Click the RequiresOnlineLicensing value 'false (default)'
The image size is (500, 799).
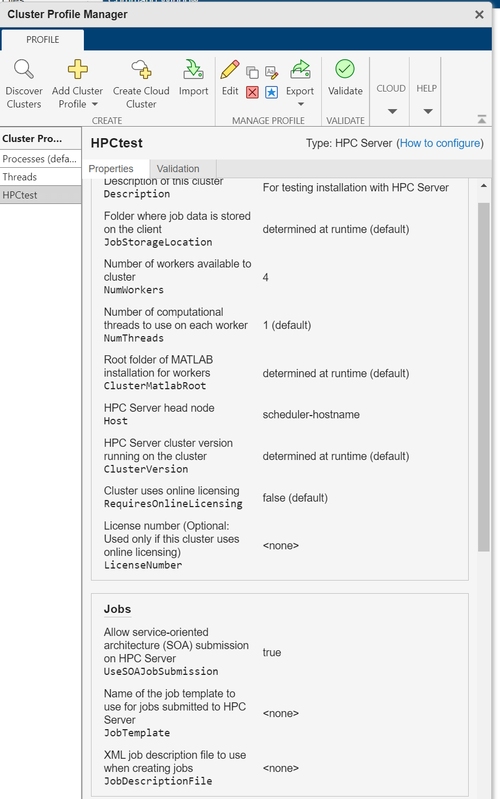pyautogui.click(x=295, y=498)
